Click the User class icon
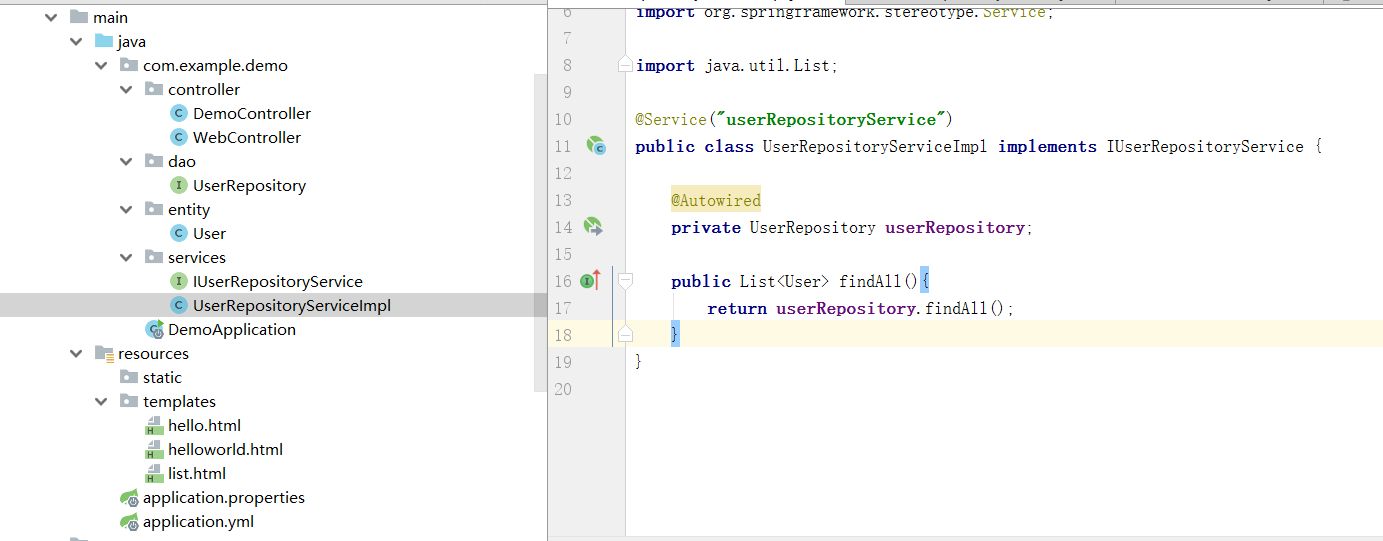1383x541 pixels. click(x=179, y=233)
